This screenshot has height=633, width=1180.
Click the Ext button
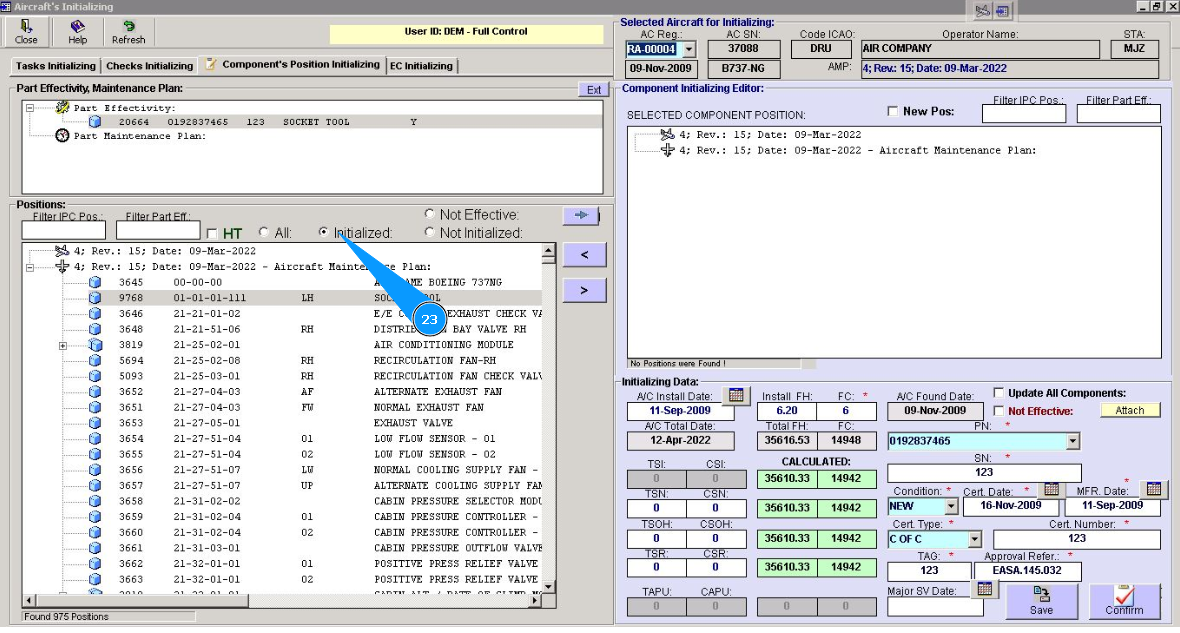pyautogui.click(x=593, y=90)
